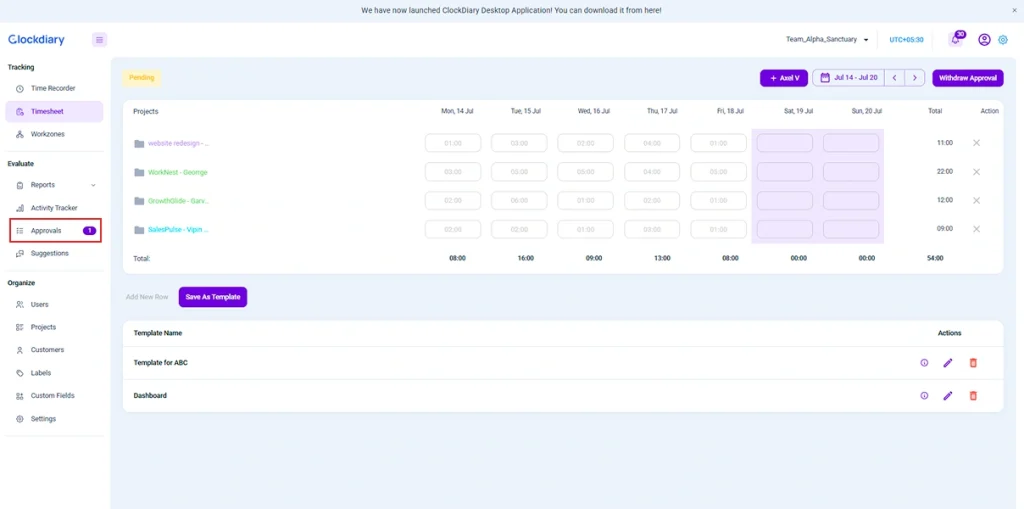This screenshot has width=1024, height=509.
Task: Click the folder icon beside GrowthGlide
Action: tap(139, 201)
